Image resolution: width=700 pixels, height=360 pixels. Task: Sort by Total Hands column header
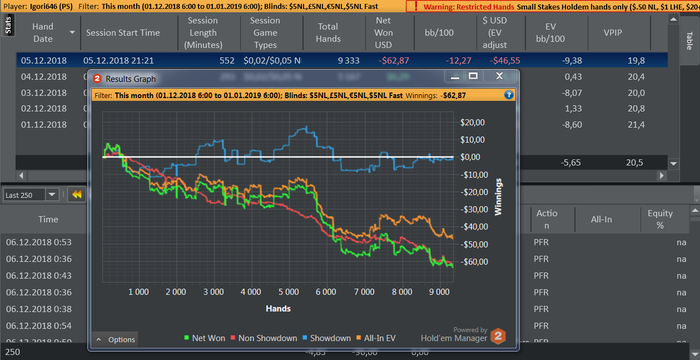[334, 33]
